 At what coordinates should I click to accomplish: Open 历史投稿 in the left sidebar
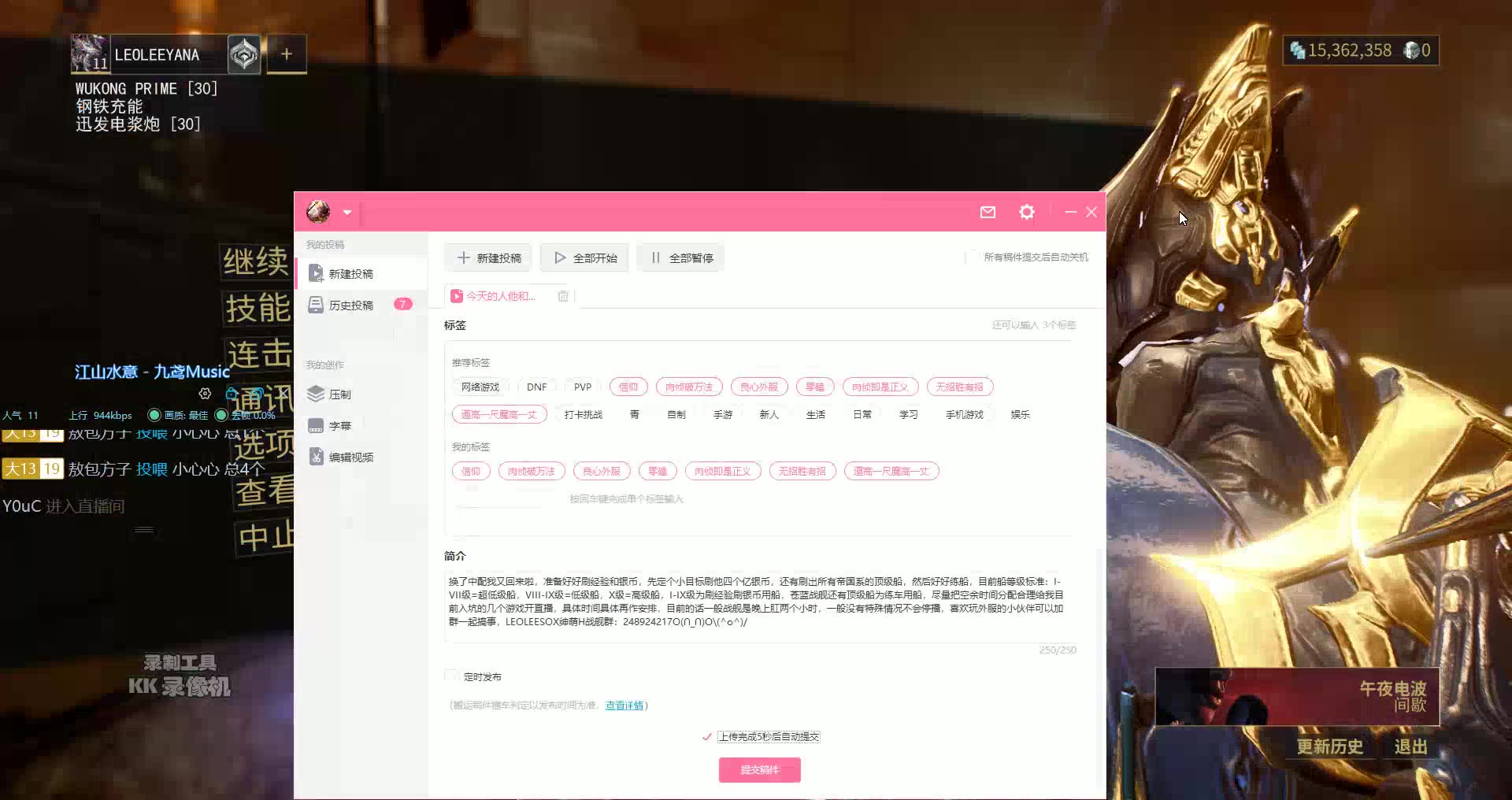tap(361, 305)
